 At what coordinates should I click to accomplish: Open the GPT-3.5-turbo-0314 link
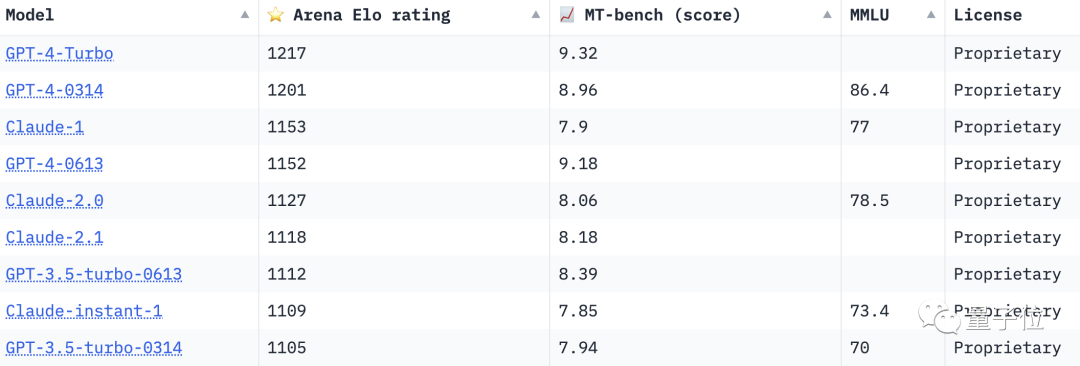pos(94,347)
